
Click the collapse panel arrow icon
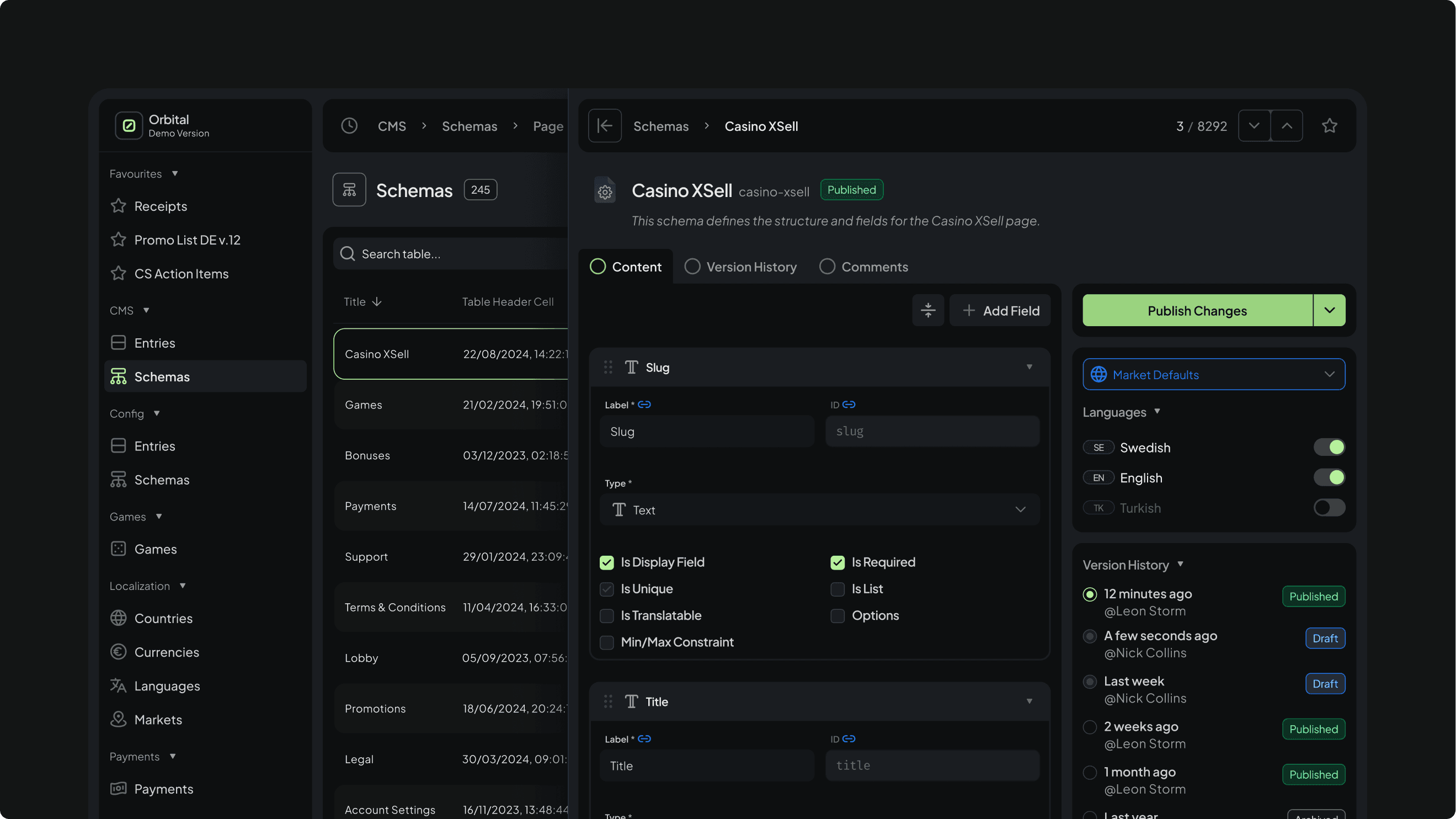click(605, 125)
